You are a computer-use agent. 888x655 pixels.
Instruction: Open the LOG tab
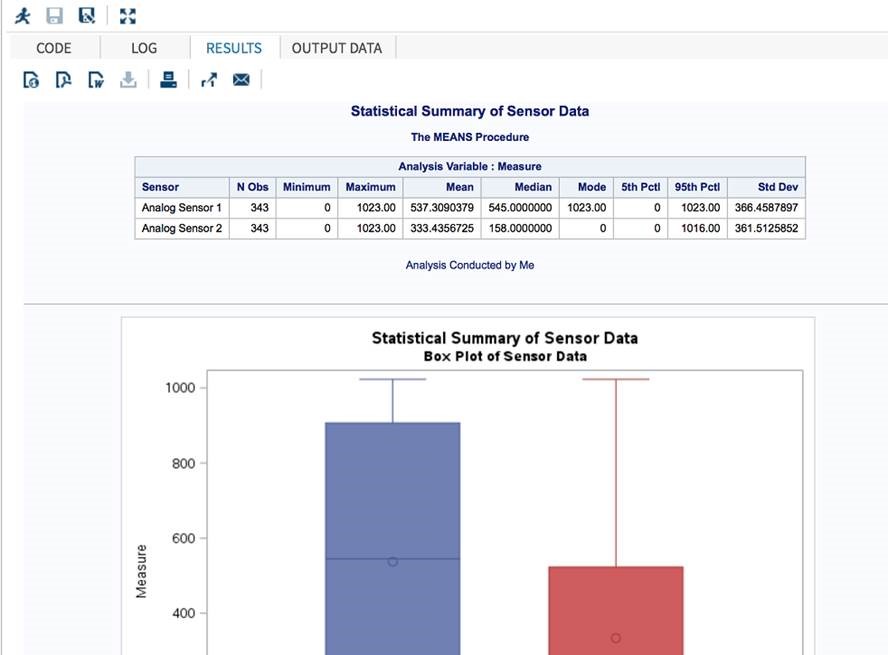[x=144, y=48]
